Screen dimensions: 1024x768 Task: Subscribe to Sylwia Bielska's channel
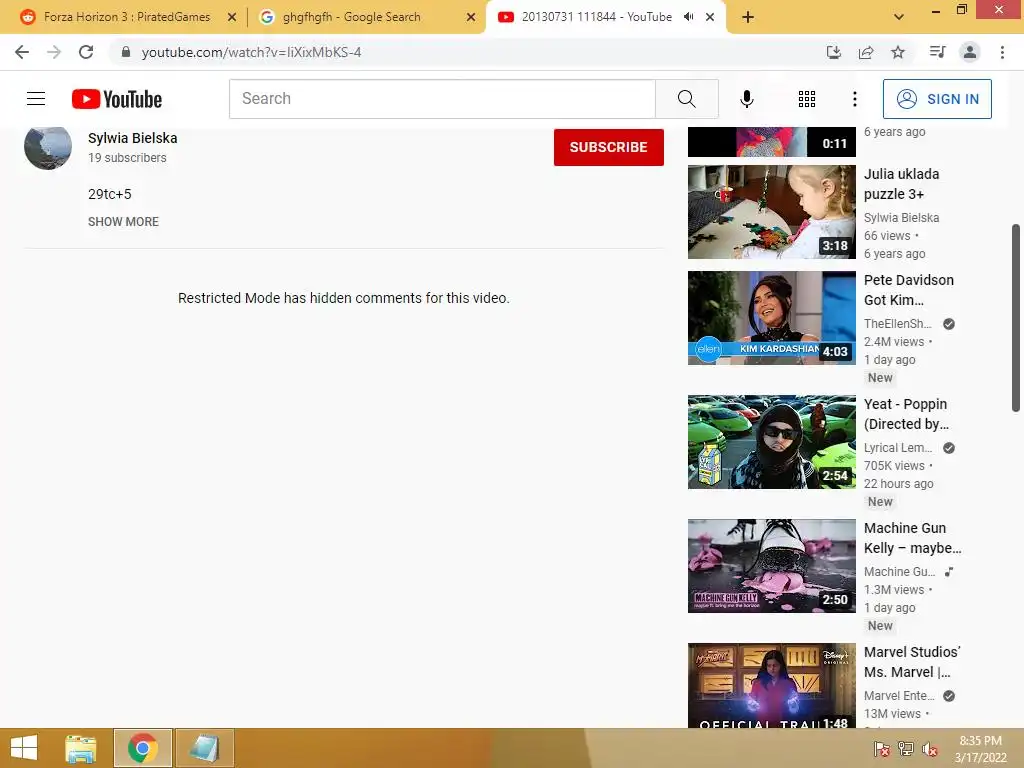click(x=609, y=147)
